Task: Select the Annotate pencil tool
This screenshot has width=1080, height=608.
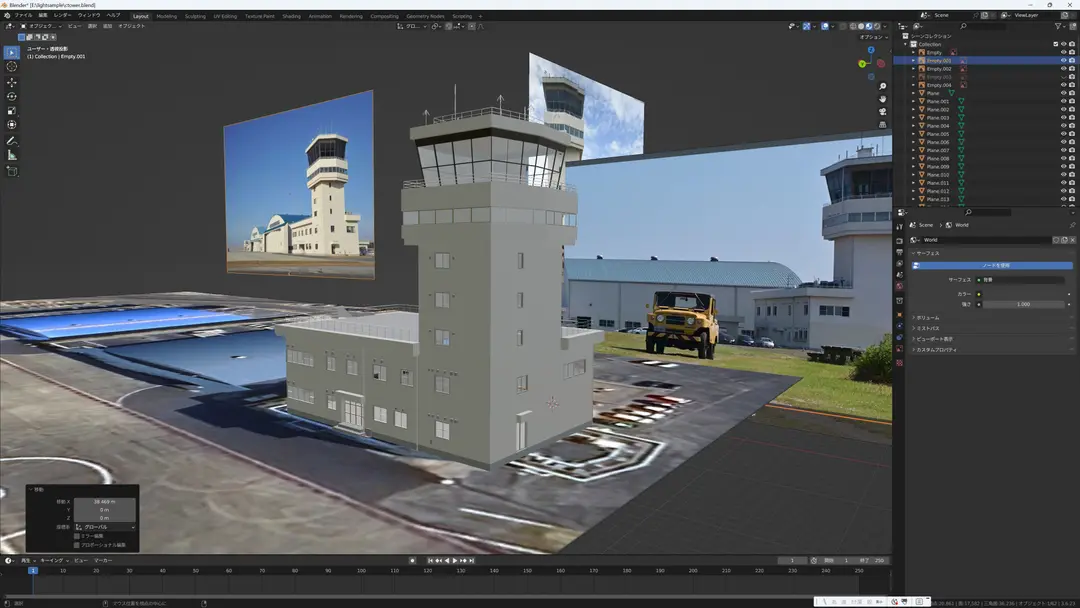Action: (12, 140)
